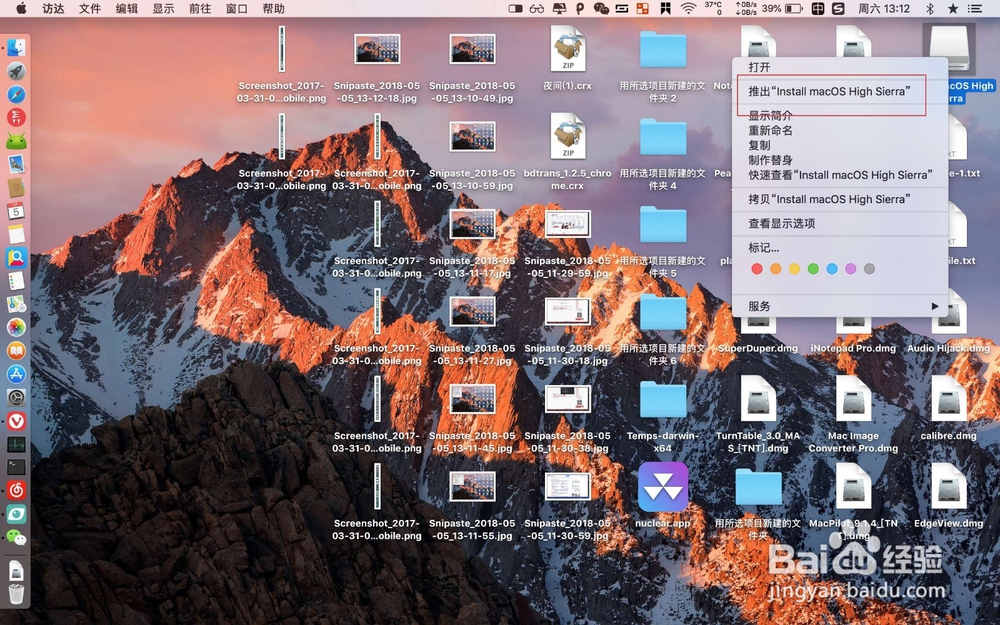The height and width of the screenshot is (625, 1000).
Task: Select calibre.dmg file on desktop
Action: point(949,399)
